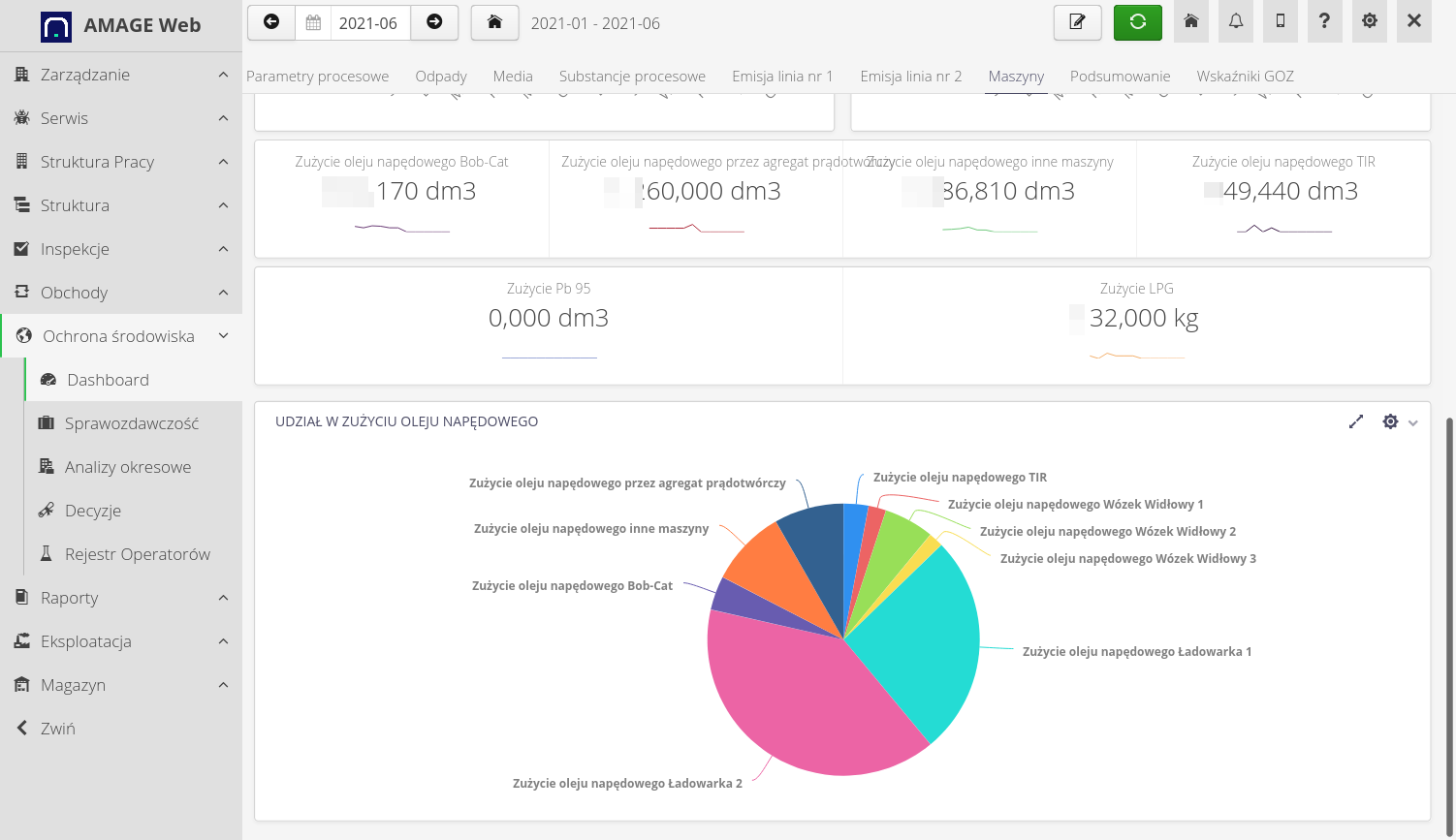1456x840 pixels.
Task: Click the green refresh button
Action: point(1137,22)
